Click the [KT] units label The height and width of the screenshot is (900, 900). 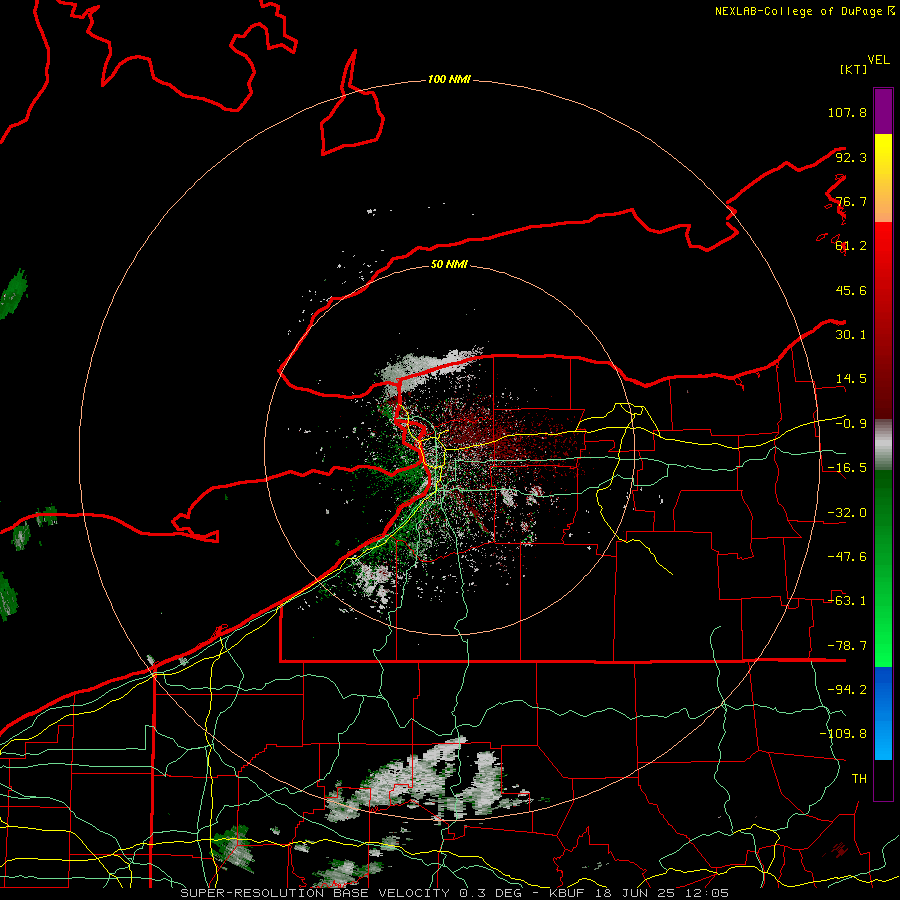click(x=854, y=69)
